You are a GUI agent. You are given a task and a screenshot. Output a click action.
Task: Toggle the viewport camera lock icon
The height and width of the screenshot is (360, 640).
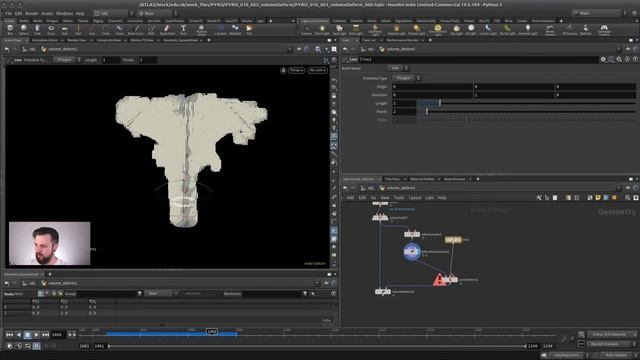click(283, 70)
